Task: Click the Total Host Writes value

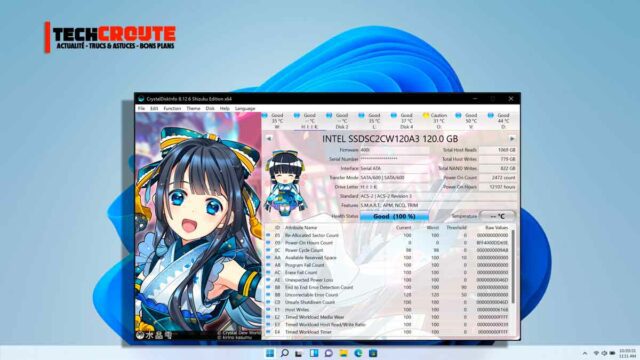Action: (498, 159)
